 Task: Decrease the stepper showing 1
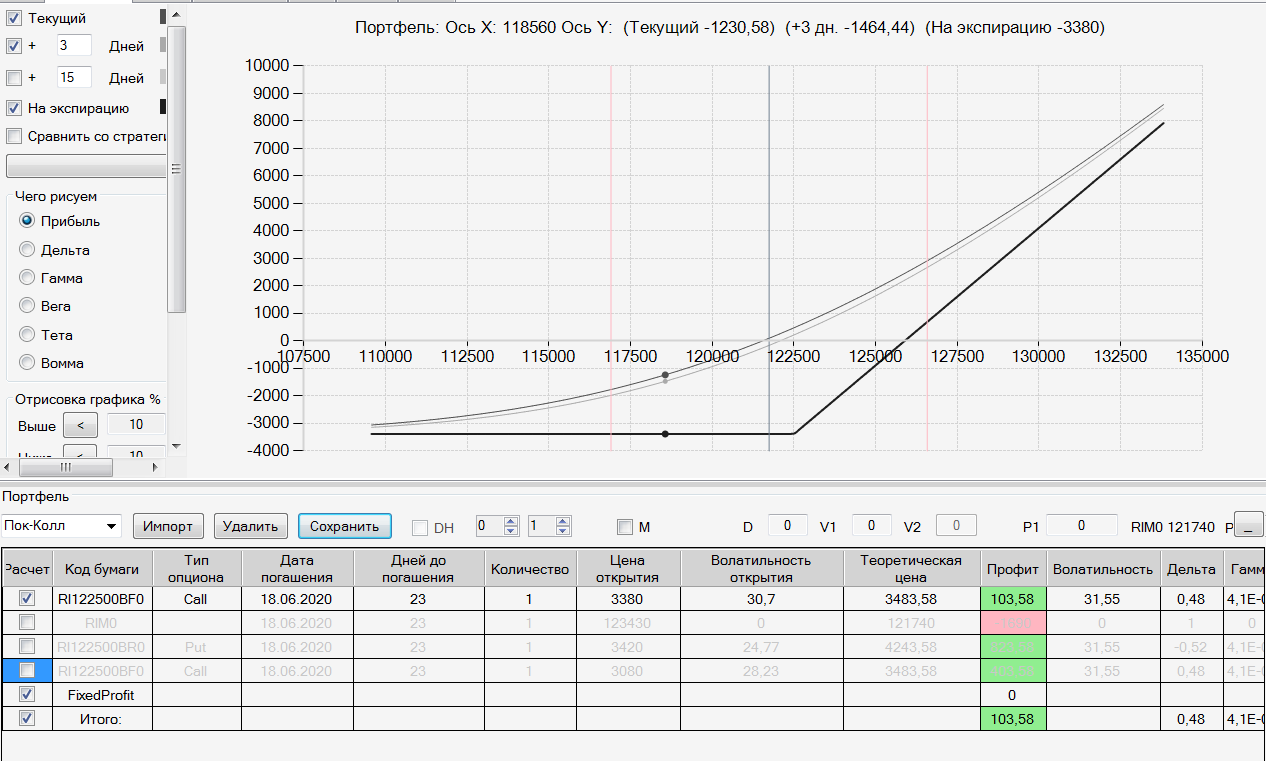[563, 531]
